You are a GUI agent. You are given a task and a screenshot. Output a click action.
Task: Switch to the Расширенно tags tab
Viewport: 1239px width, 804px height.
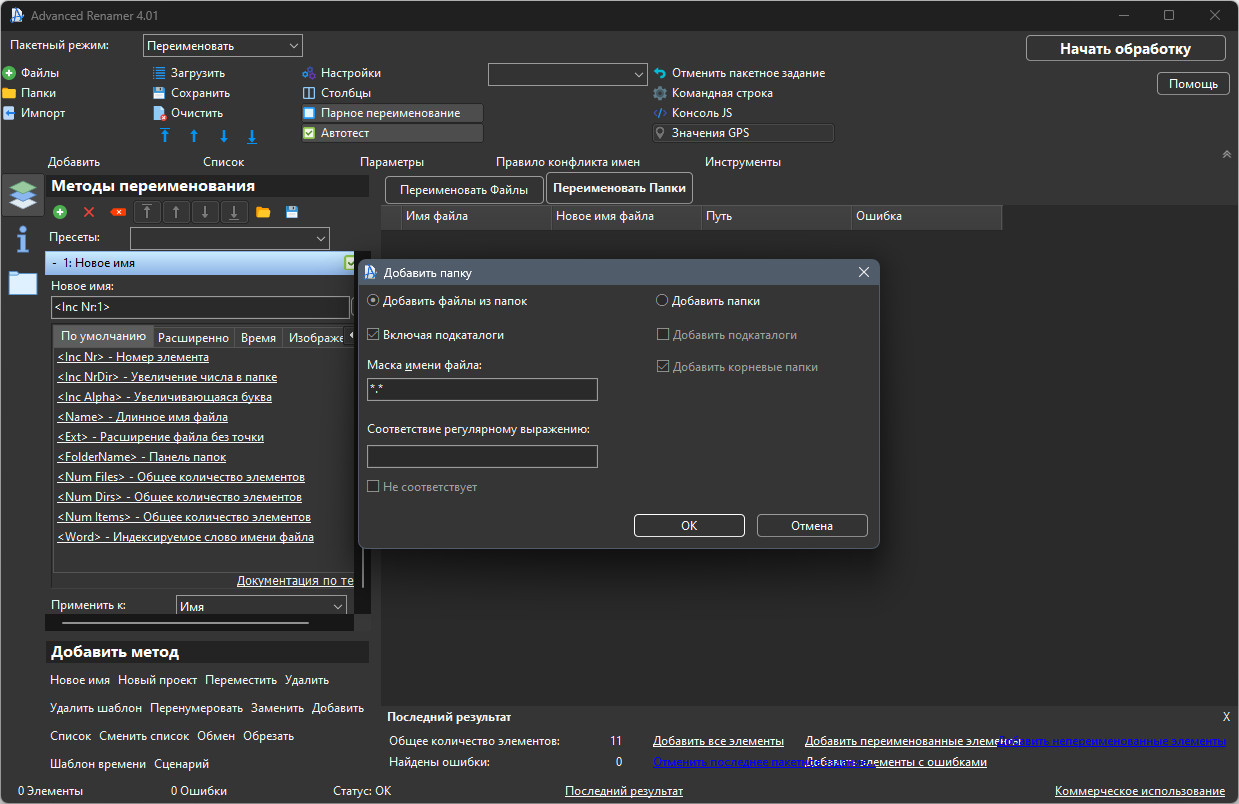(194, 337)
